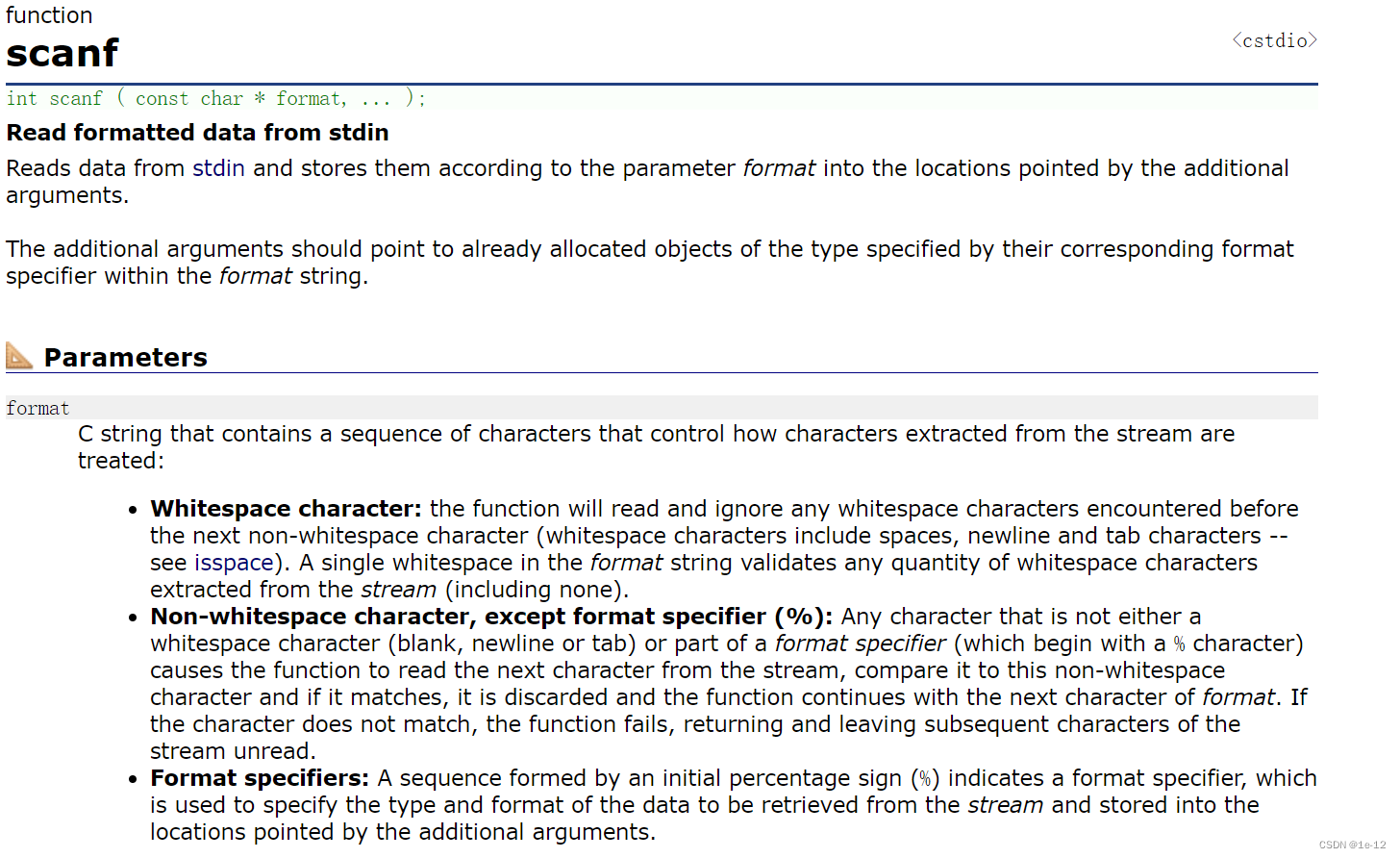Click the bullet dot before Whitespace character
Image resolution: width=1400 pixels, height=858 pixels.
[x=134, y=510]
